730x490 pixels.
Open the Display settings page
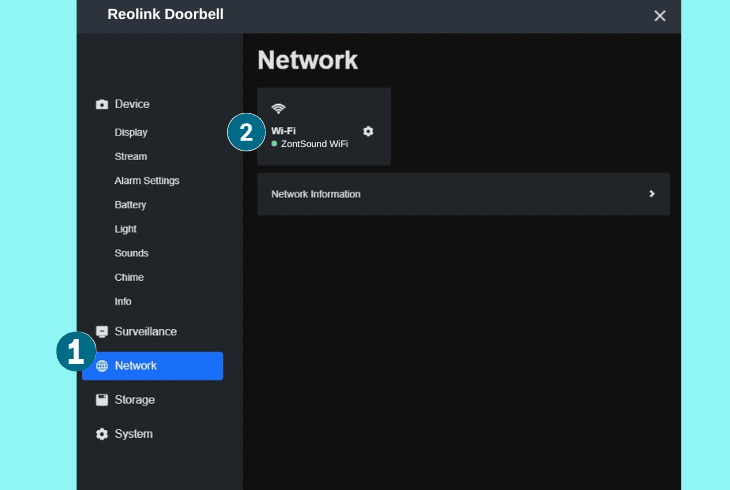[x=131, y=132]
